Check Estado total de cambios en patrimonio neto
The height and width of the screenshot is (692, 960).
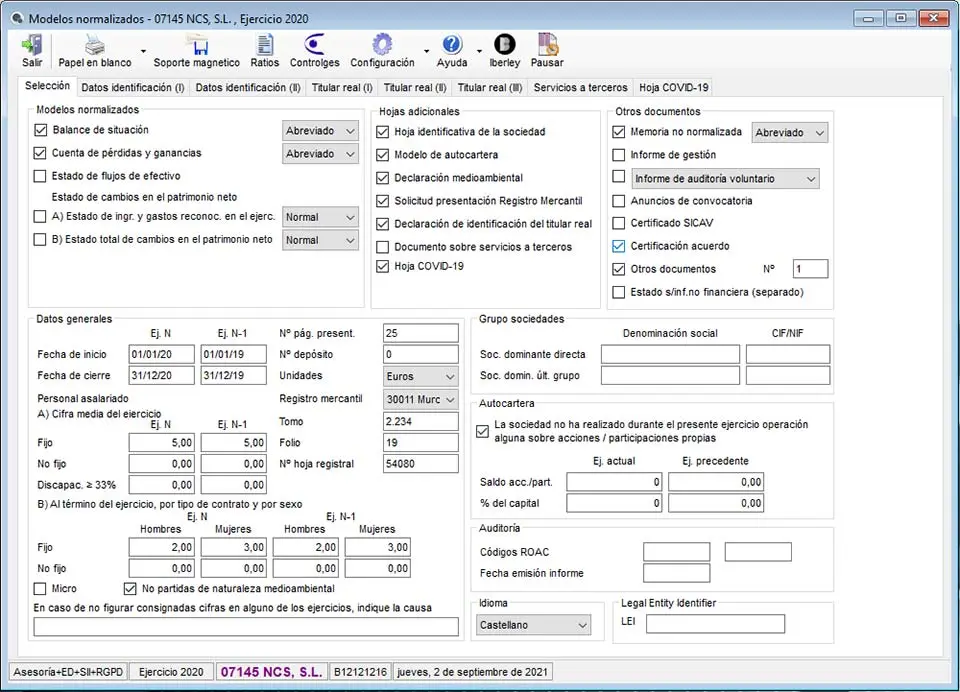40,239
